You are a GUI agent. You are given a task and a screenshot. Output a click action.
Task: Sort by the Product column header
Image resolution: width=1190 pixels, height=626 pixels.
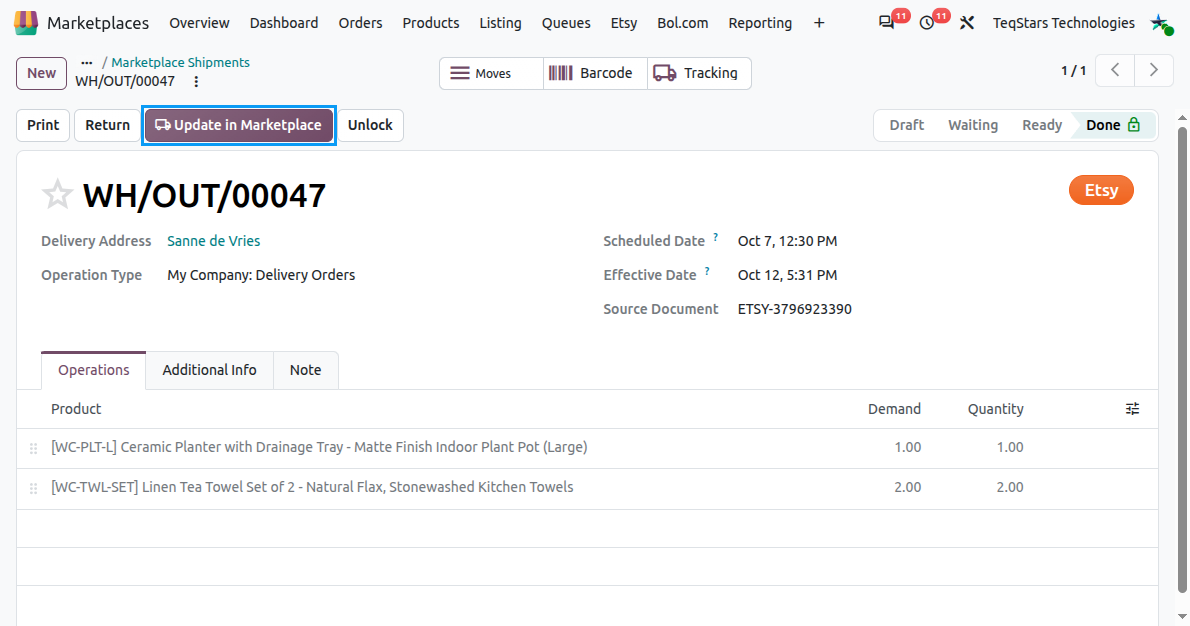76,409
